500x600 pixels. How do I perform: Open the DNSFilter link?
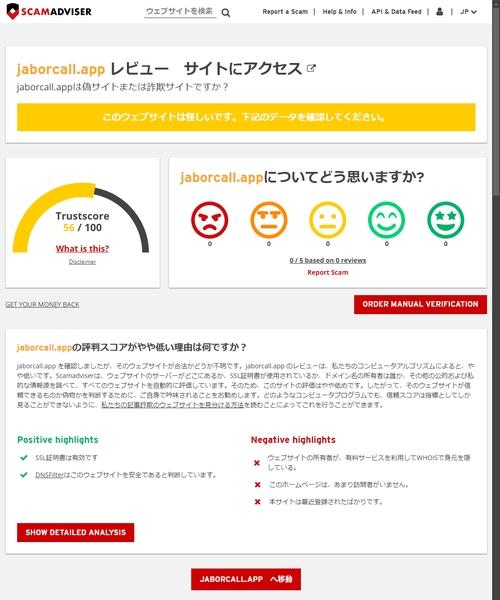click(49, 475)
